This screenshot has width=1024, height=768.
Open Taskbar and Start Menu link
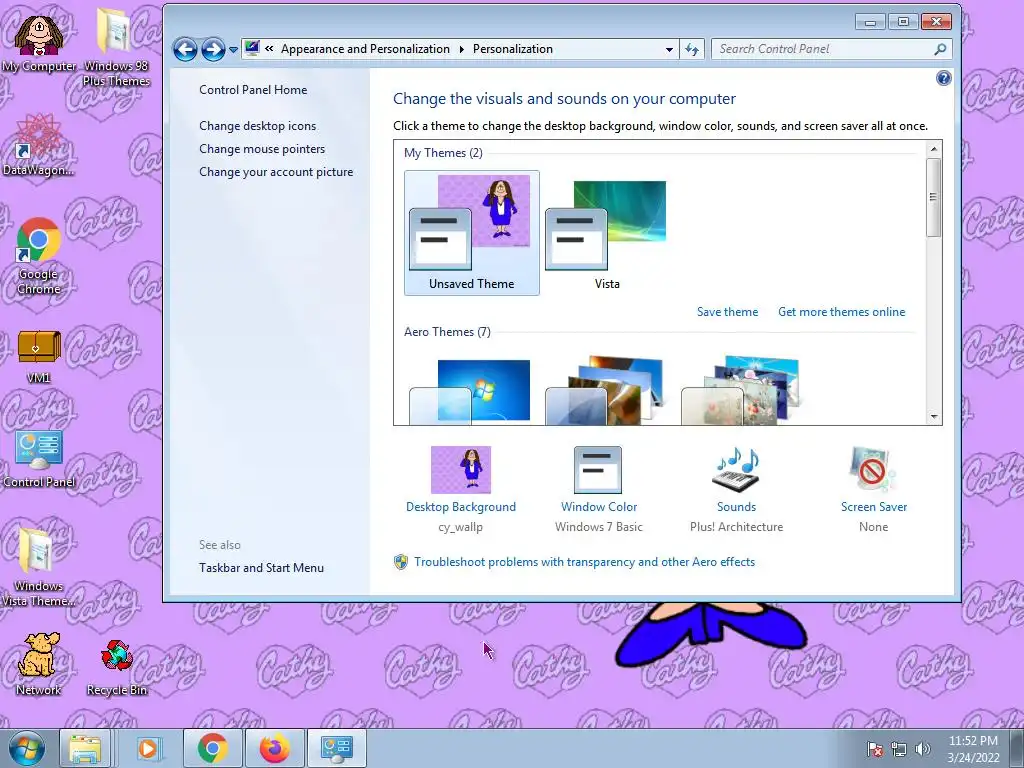[261, 568]
